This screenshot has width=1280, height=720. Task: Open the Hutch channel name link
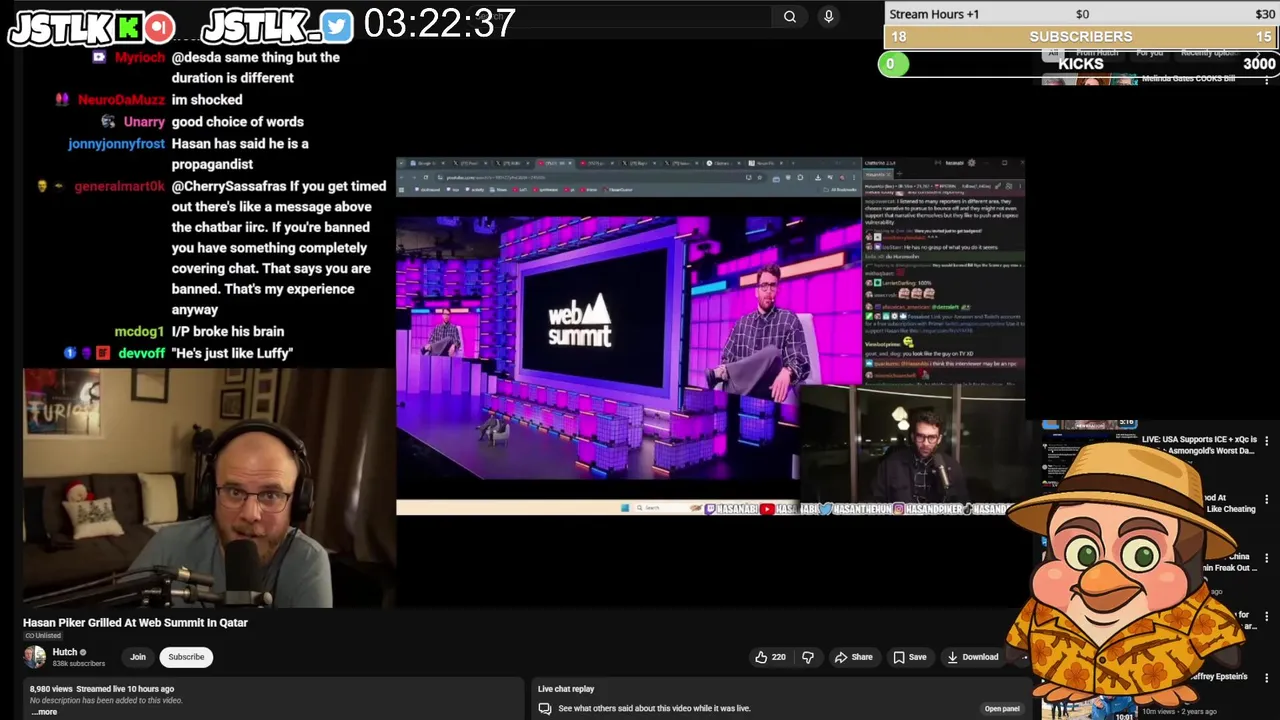pos(65,652)
